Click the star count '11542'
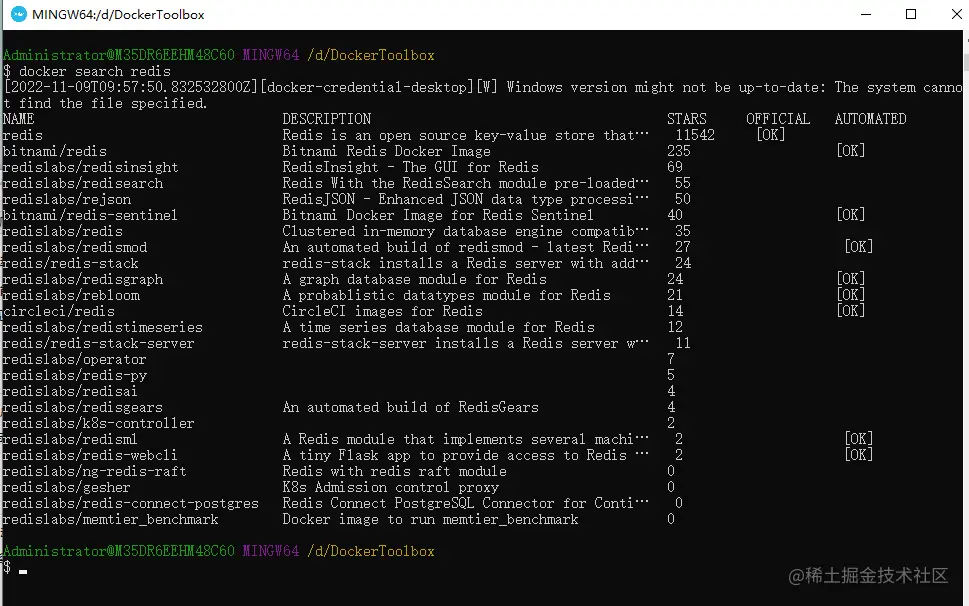The height and width of the screenshot is (606, 969). click(x=695, y=135)
